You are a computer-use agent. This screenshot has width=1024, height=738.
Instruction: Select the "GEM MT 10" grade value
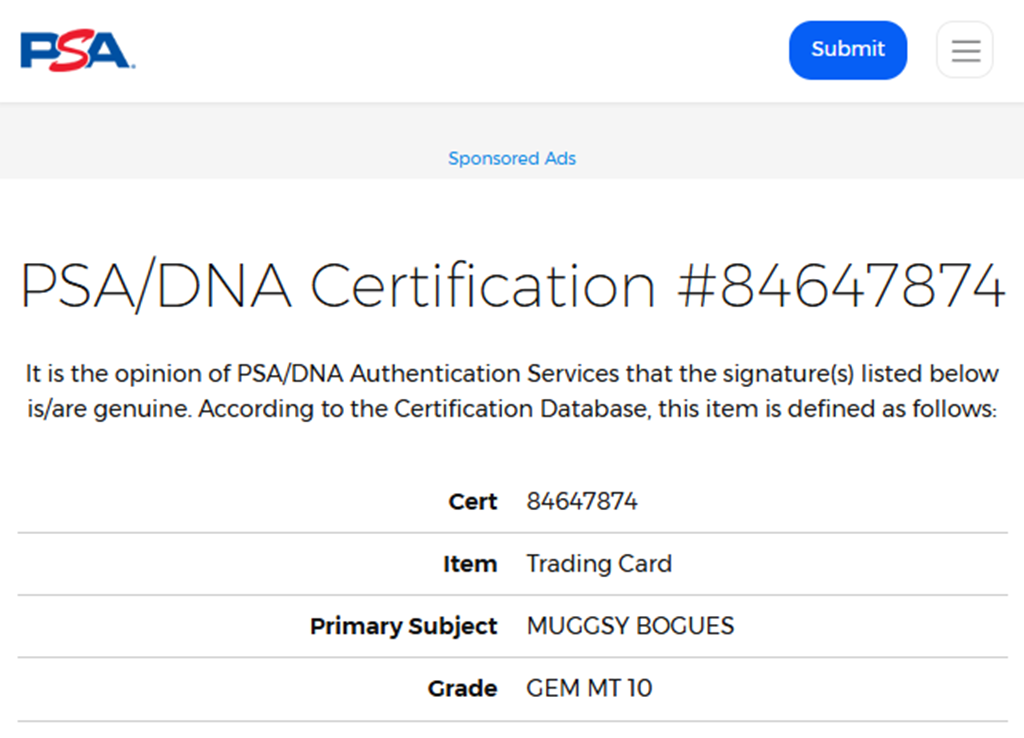point(589,689)
